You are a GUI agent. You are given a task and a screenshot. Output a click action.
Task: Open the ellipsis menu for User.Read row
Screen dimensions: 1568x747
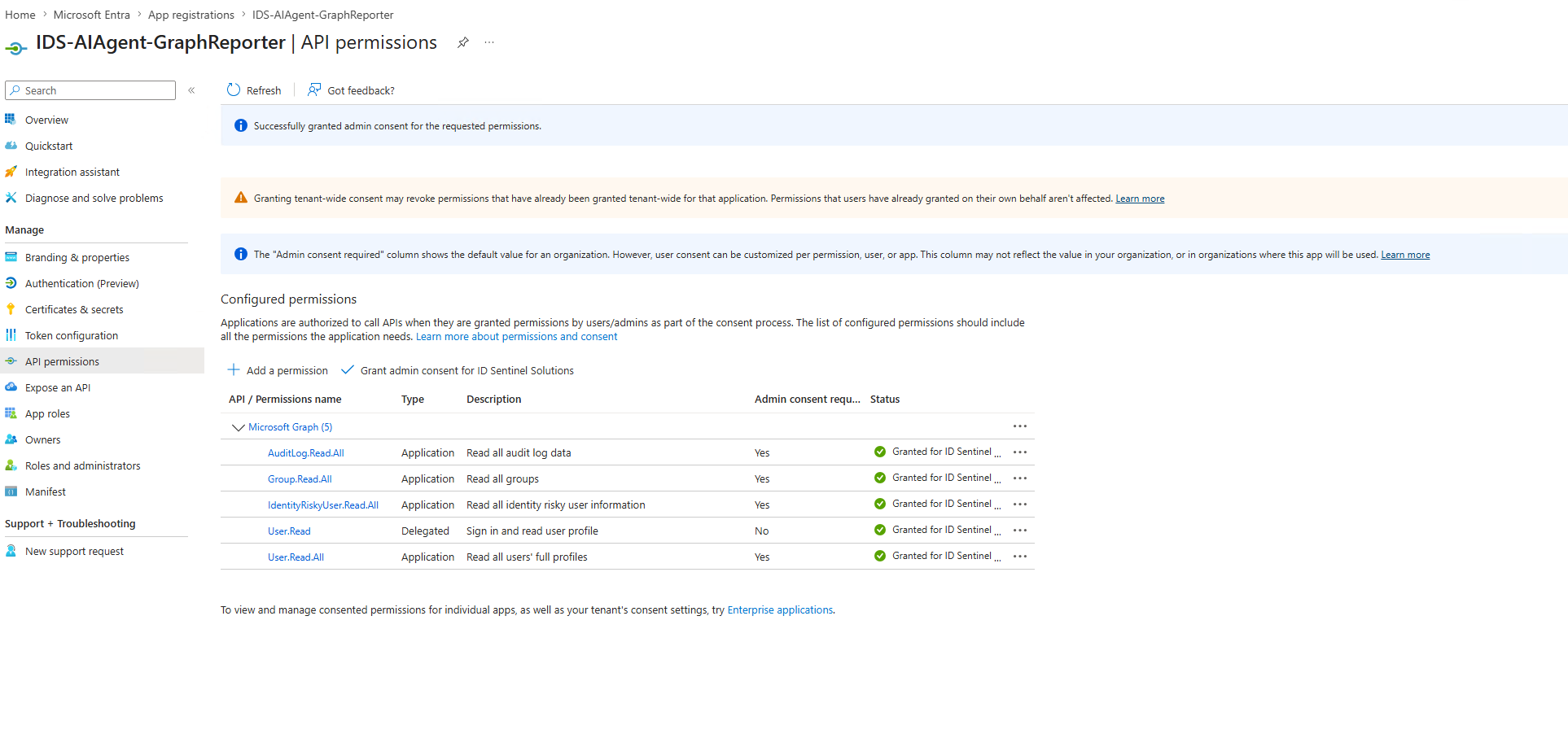(1020, 531)
